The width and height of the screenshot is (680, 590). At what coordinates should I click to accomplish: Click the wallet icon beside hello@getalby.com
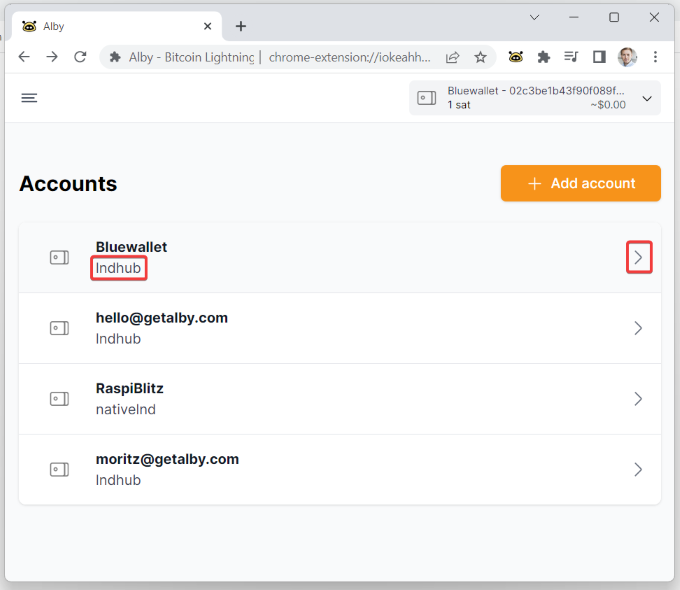coord(59,328)
